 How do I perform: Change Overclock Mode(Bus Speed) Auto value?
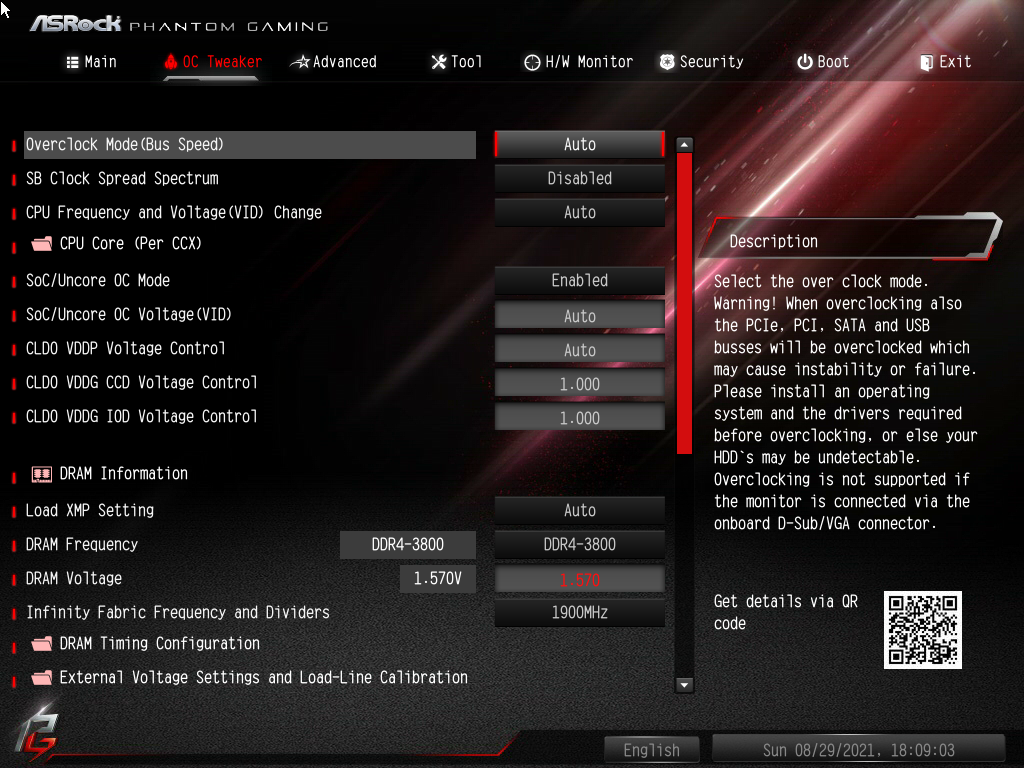pyautogui.click(x=580, y=144)
